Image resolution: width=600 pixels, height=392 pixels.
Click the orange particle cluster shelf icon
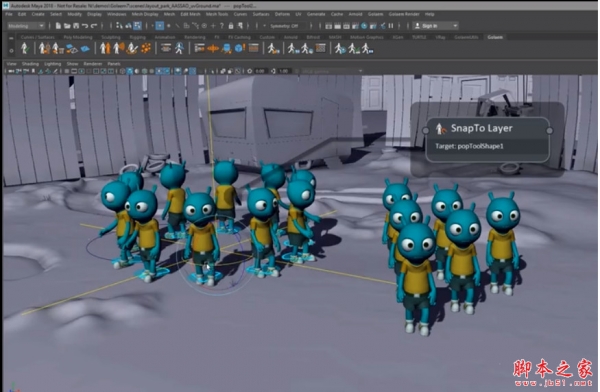coord(146,48)
